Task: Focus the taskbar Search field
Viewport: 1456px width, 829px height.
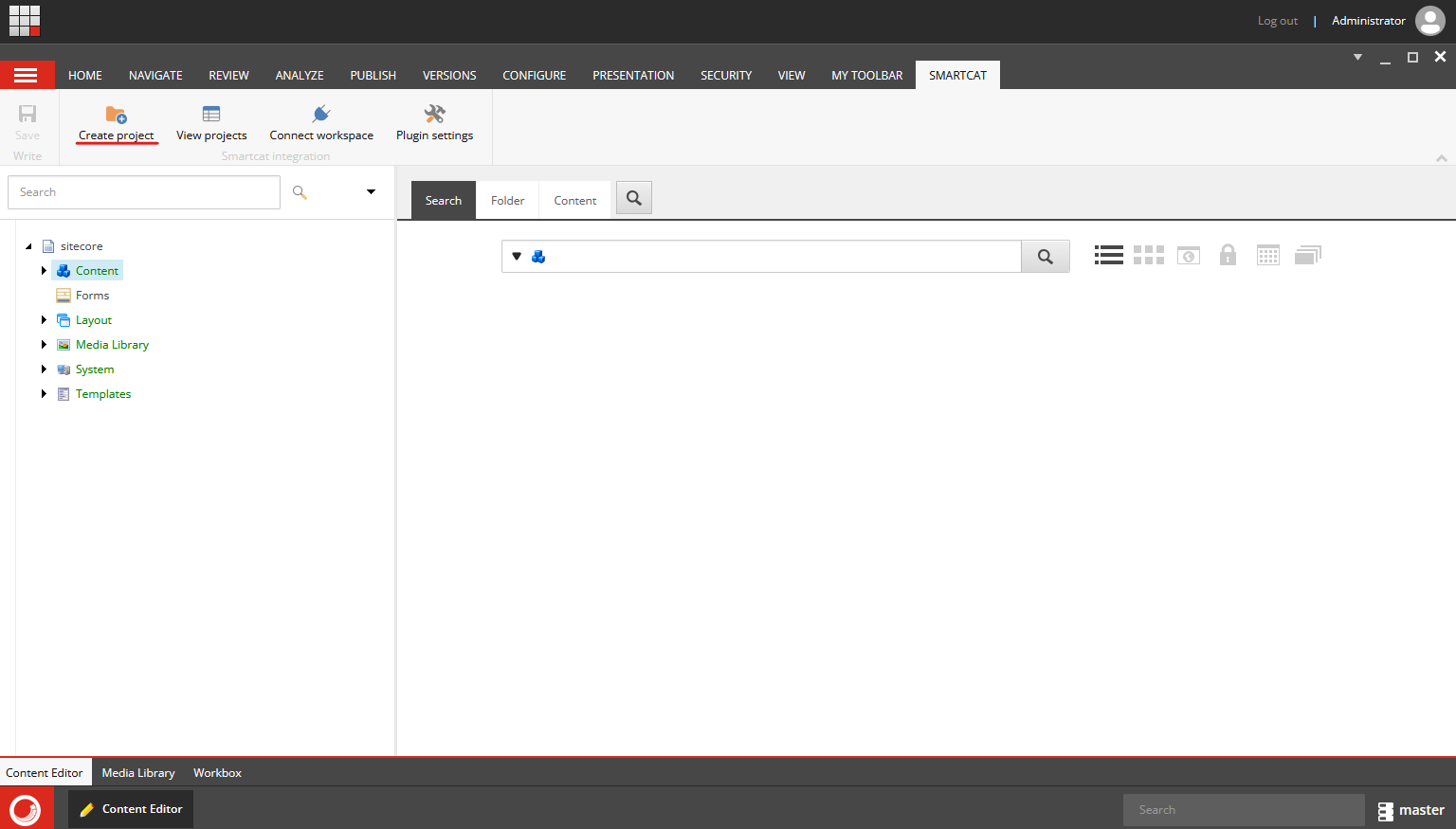Action: [1244, 810]
